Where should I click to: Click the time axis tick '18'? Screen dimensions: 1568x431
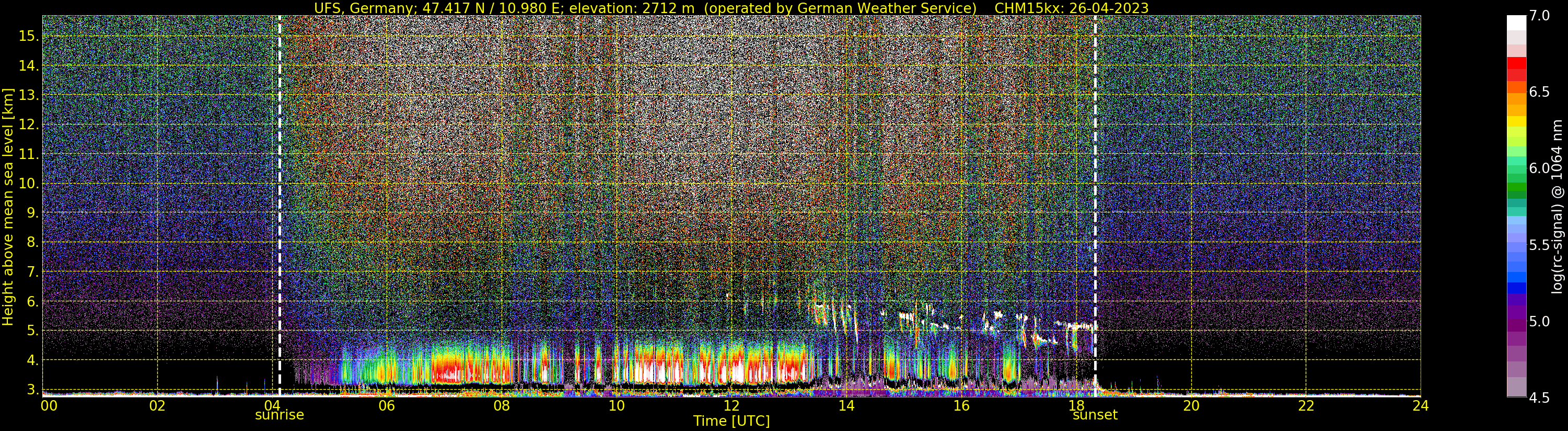tap(1076, 405)
